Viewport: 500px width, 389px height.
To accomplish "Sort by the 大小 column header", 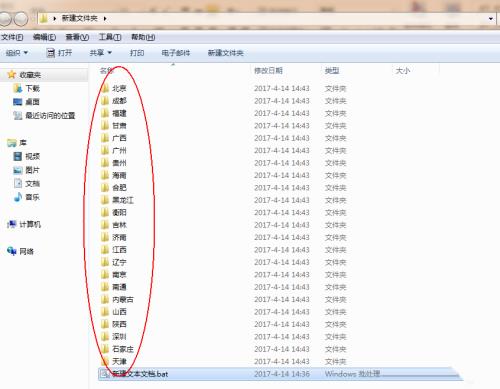I will (403, 71).
